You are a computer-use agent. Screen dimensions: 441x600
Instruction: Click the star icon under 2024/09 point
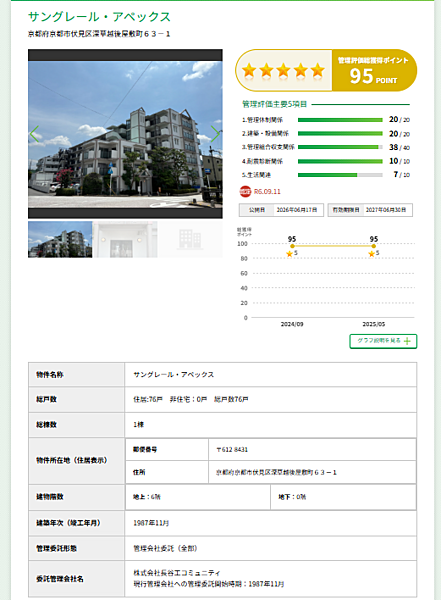tap(289, 254)
